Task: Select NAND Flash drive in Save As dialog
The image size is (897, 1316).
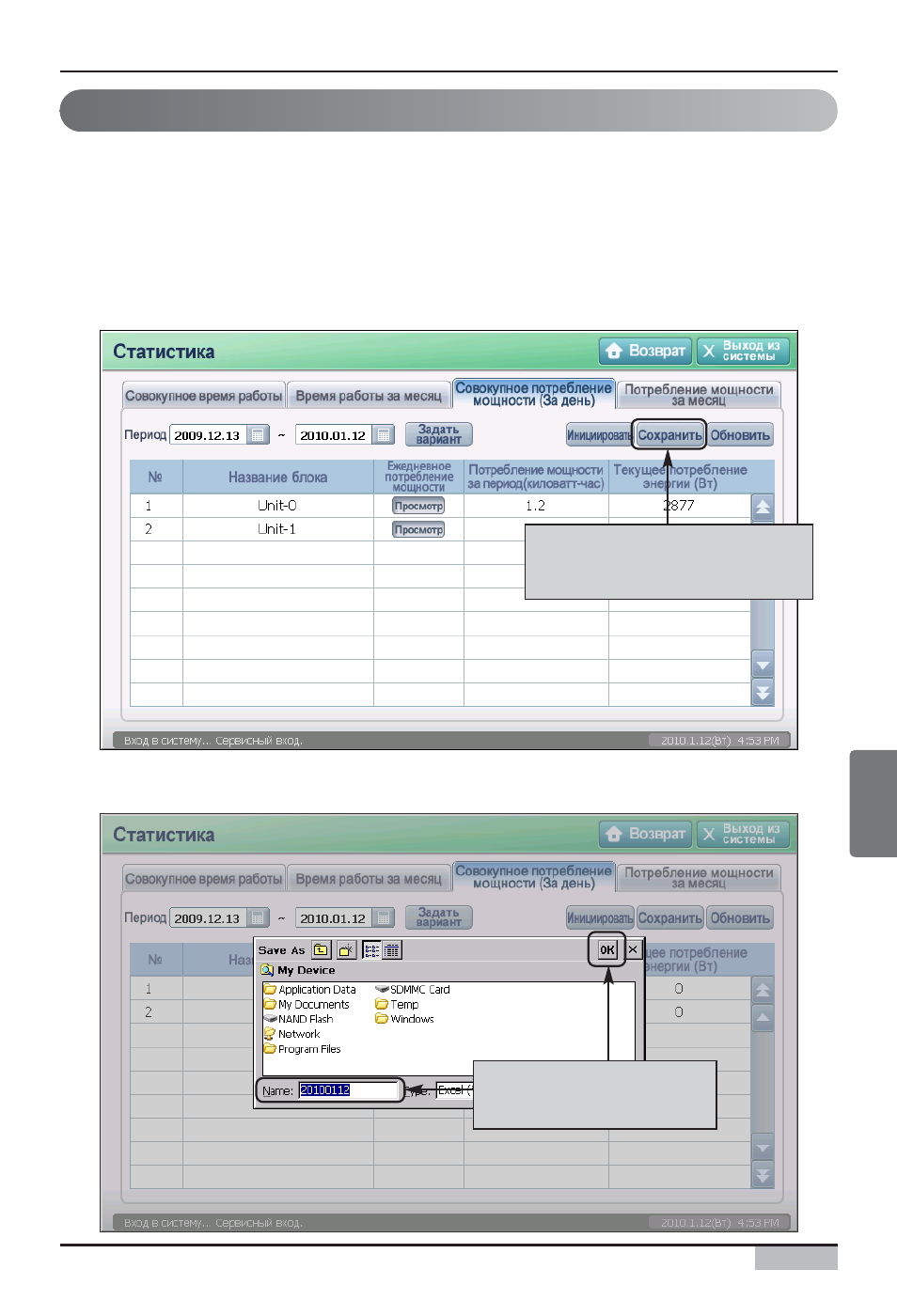Action: point(298,1019)
